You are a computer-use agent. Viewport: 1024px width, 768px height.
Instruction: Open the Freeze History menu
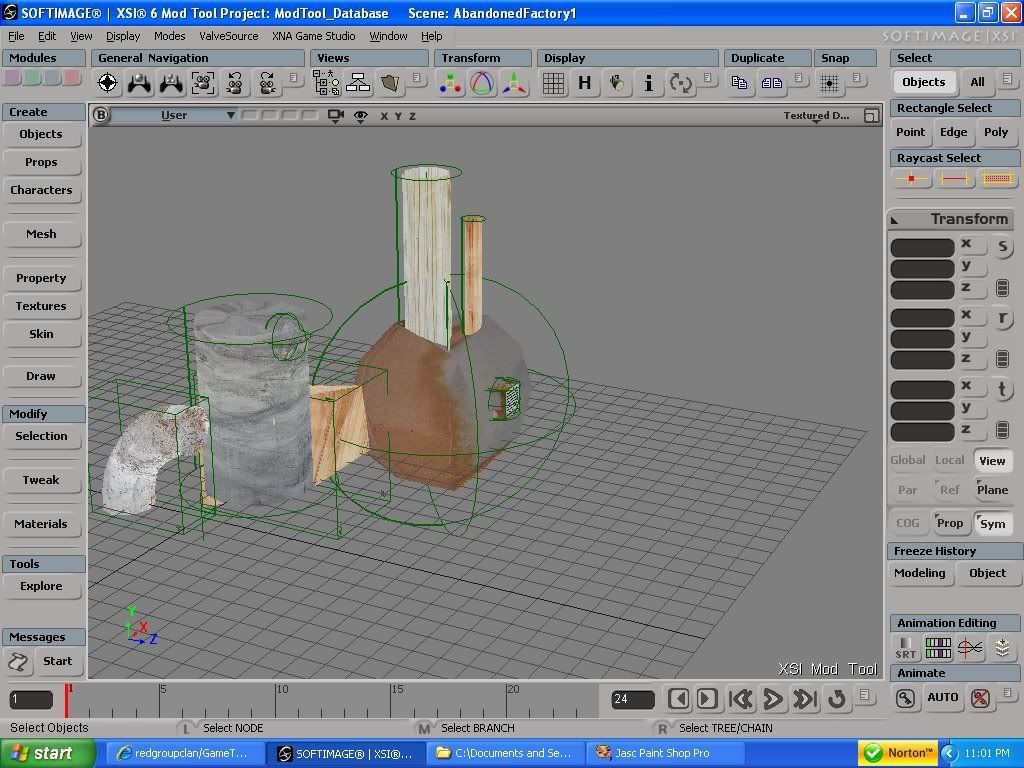954,551
